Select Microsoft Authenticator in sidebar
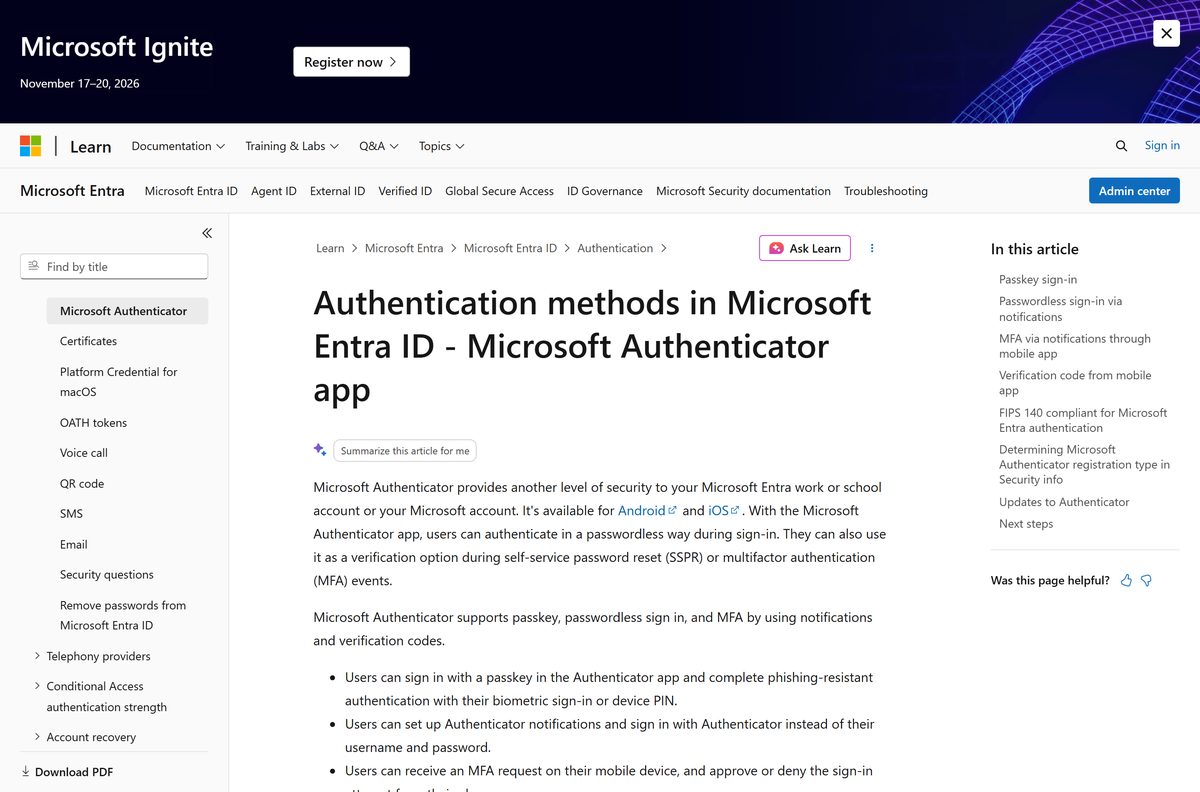Screen dimensions: 1200x792 (x=127, y=311)
